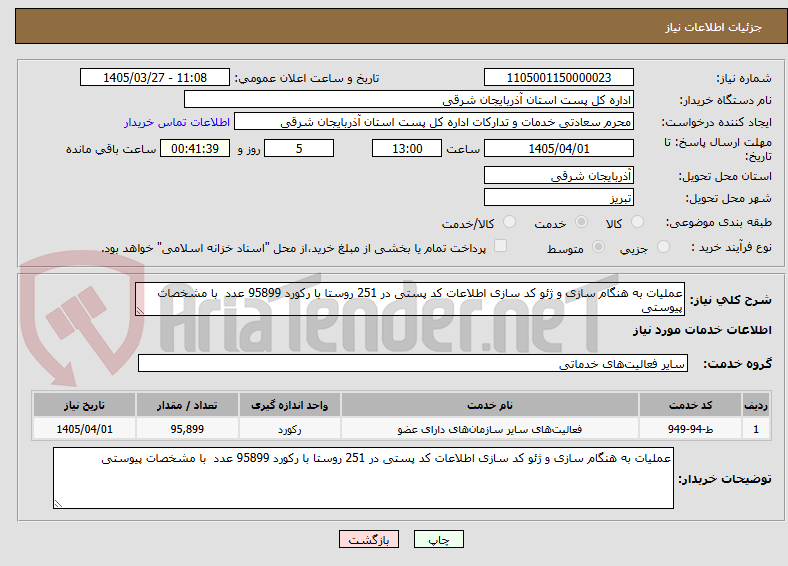
Task: Click the چاپ (print) button
Action: pos(438,539)
